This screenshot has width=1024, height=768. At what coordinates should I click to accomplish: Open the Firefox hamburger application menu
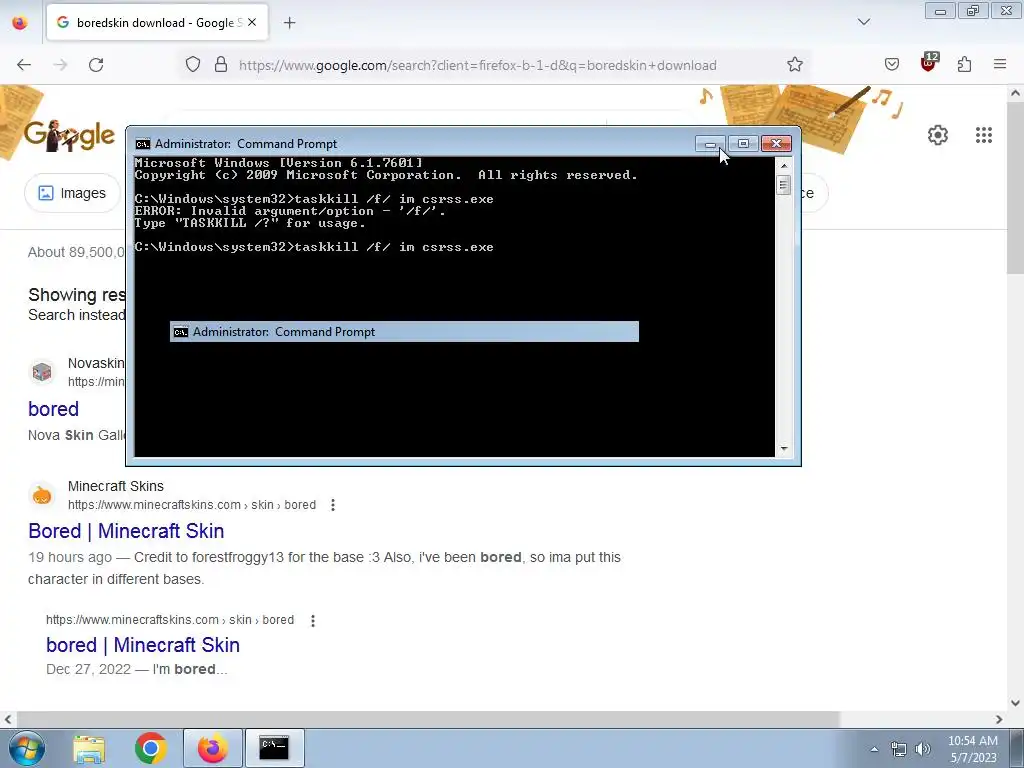pyautogui.click(x=1000, y=64)
